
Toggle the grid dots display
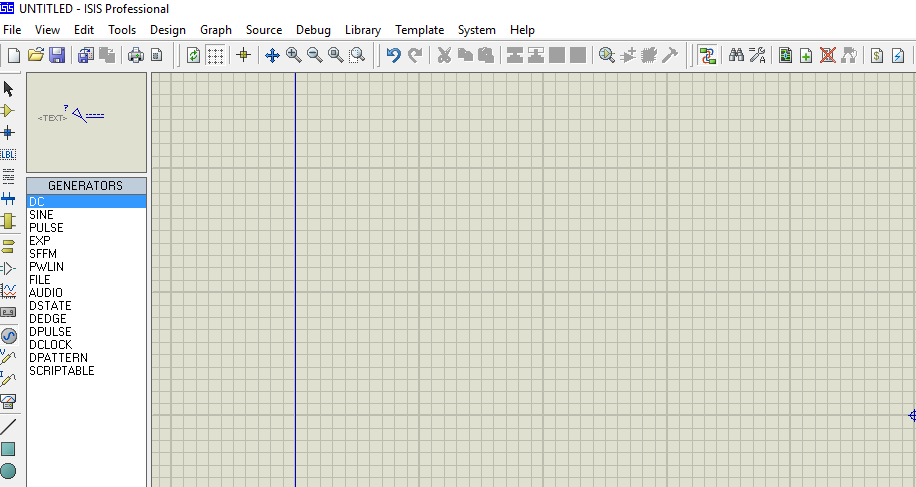click(x=215, y=55)
